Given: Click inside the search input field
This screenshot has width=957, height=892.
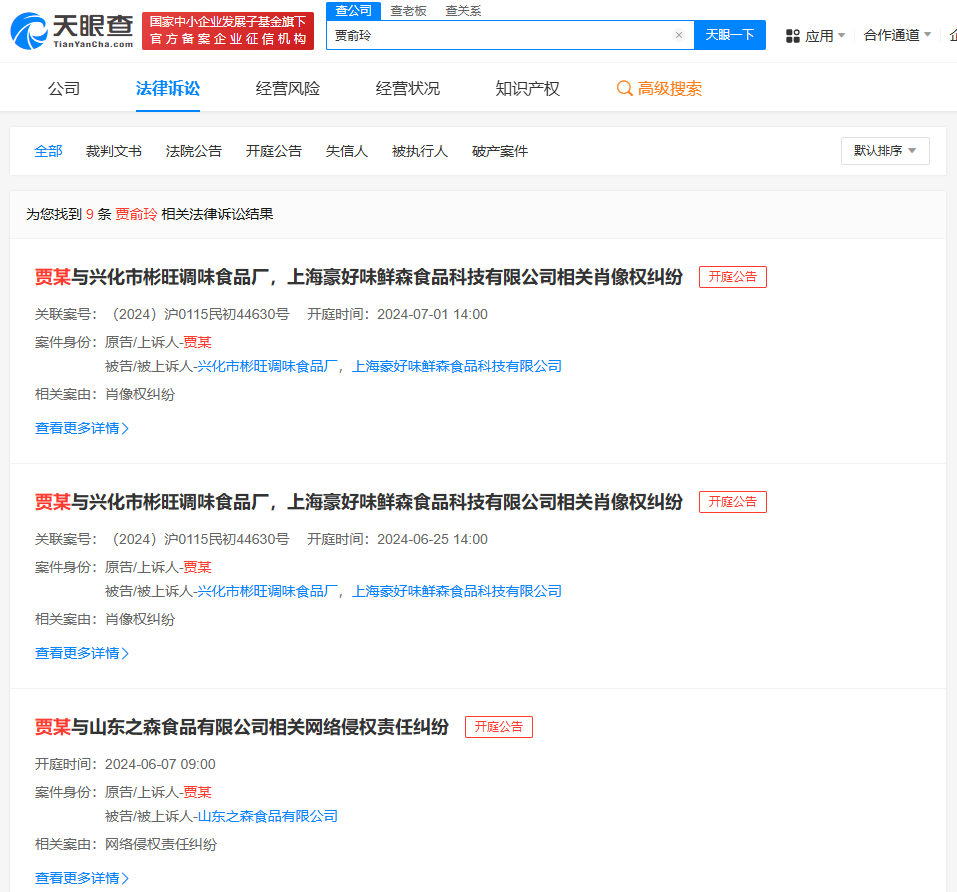Looking at the screenshot, I should 500,35.
